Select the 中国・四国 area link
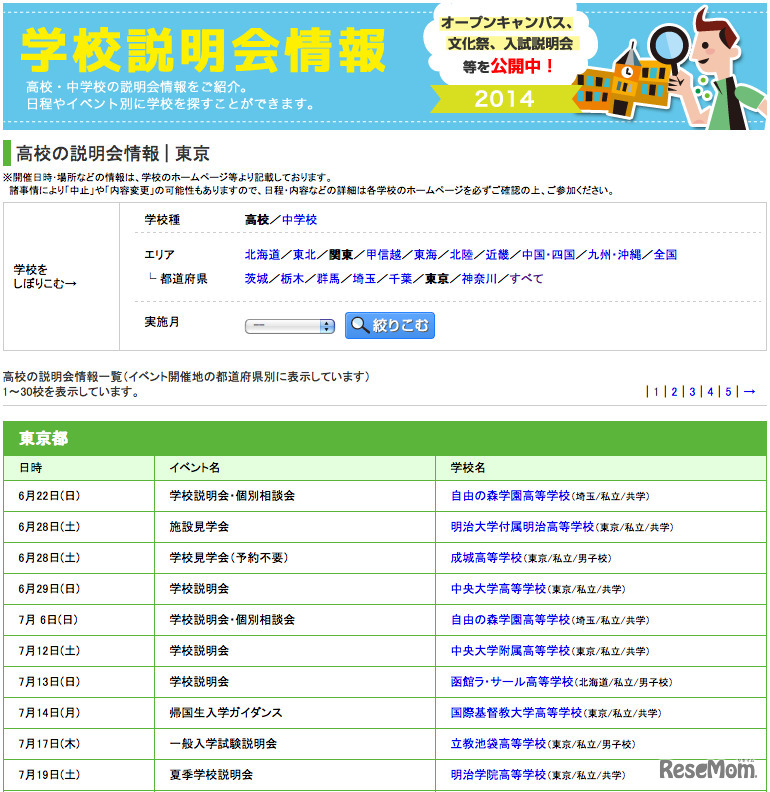The image size is (770, 792). [x=548, y=255]
